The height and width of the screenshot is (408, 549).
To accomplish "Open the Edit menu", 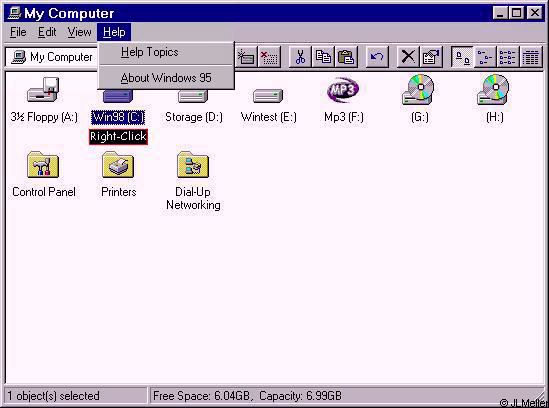I will point(47,32).
